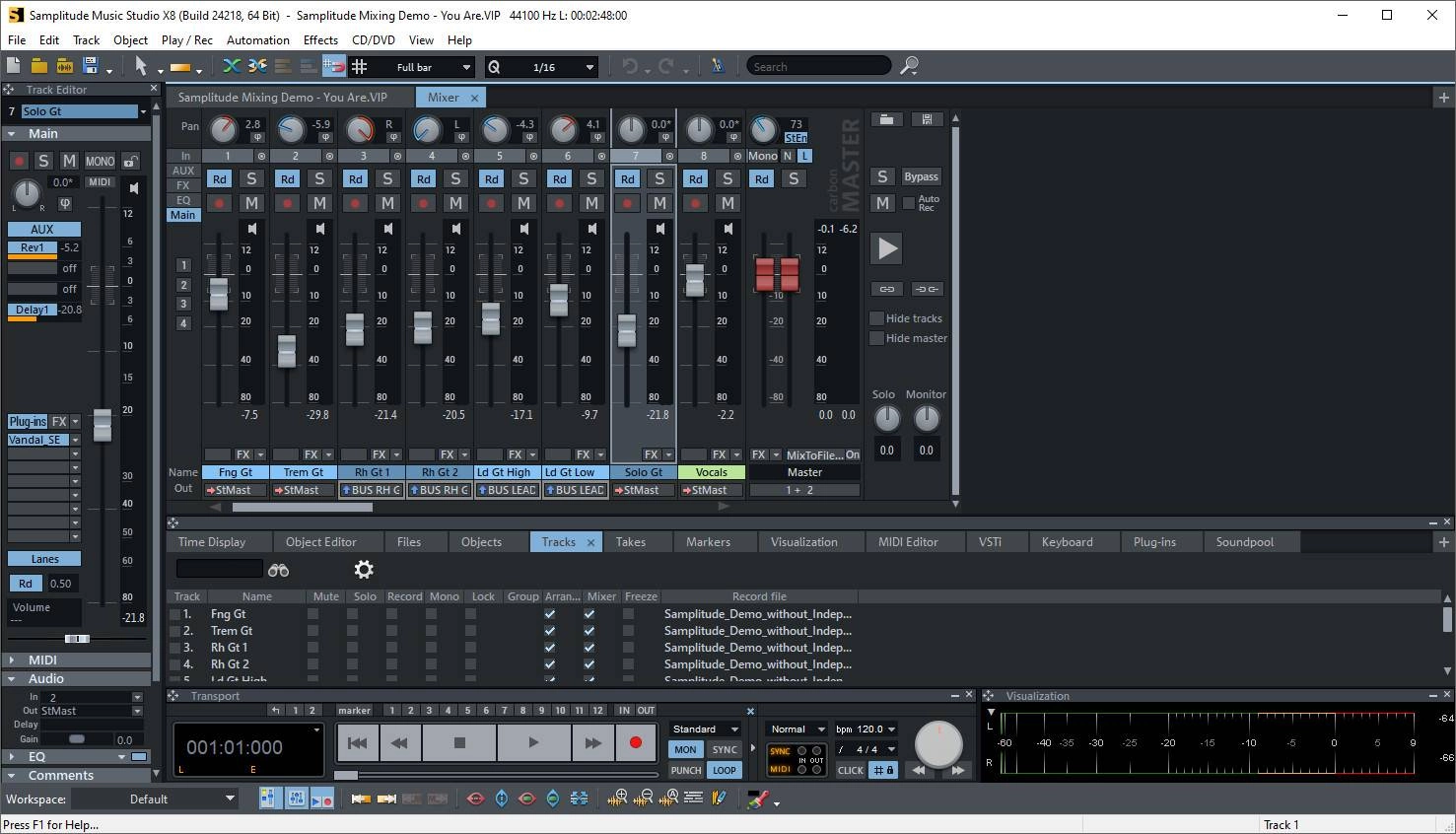Open the Effects menu

click(320, 40)
